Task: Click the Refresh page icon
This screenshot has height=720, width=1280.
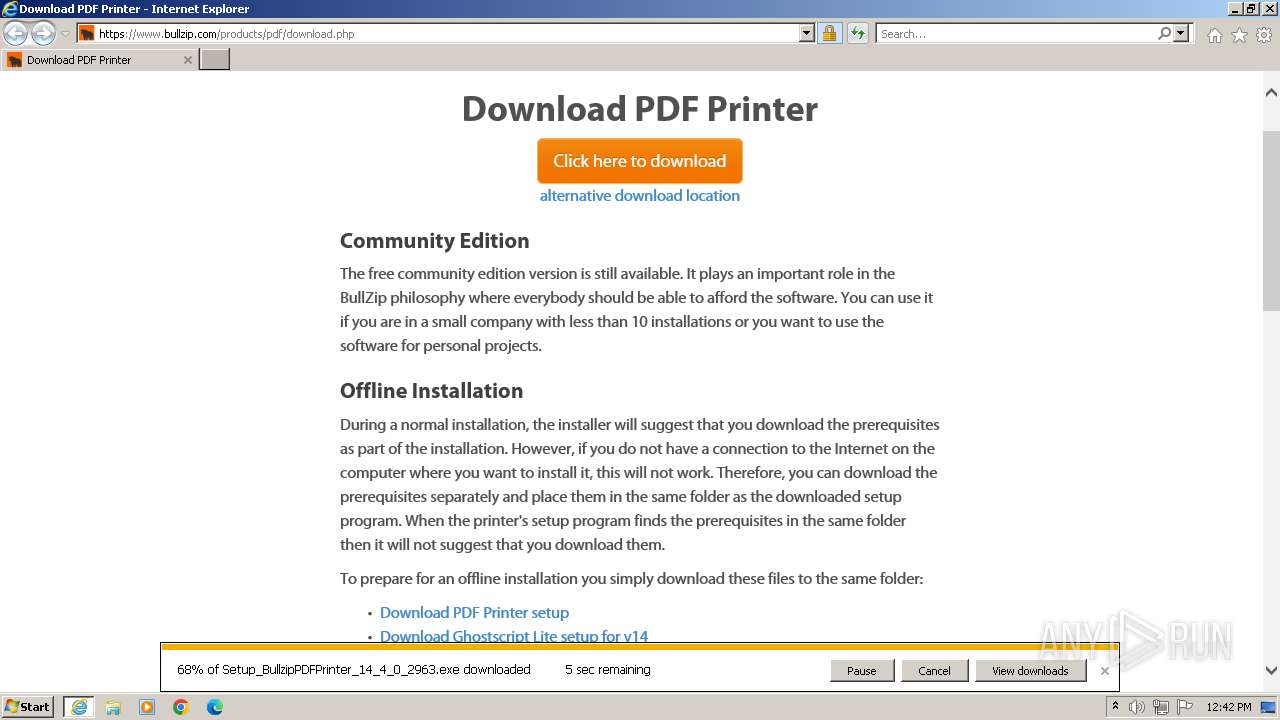Action: coord(858,33)
